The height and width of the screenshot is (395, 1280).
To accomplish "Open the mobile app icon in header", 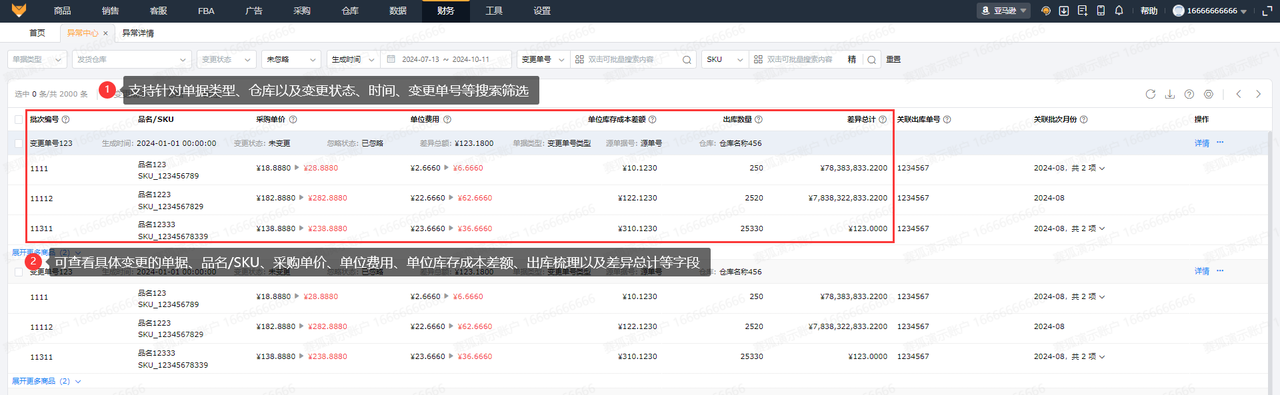I will pos(1100,11).
